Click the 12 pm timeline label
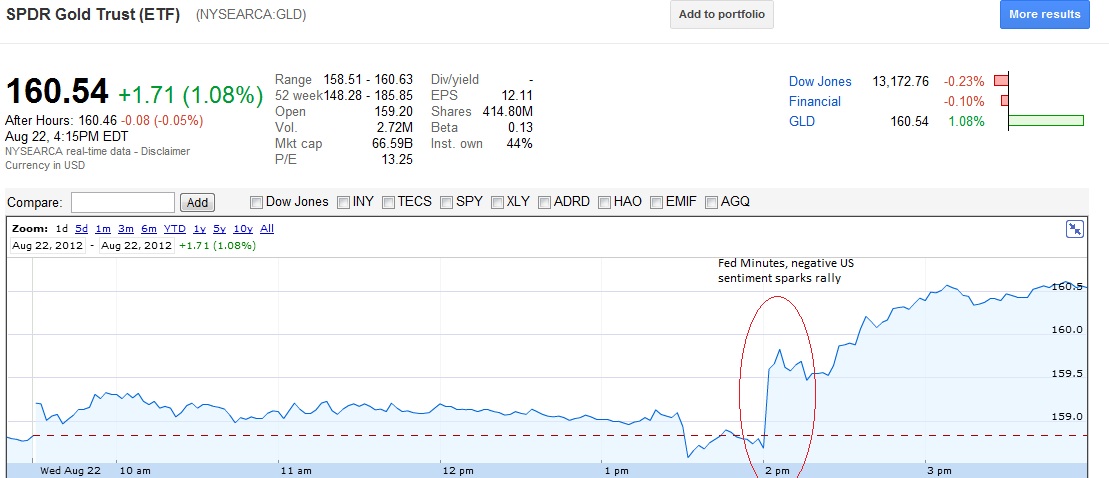 point(457,471)
